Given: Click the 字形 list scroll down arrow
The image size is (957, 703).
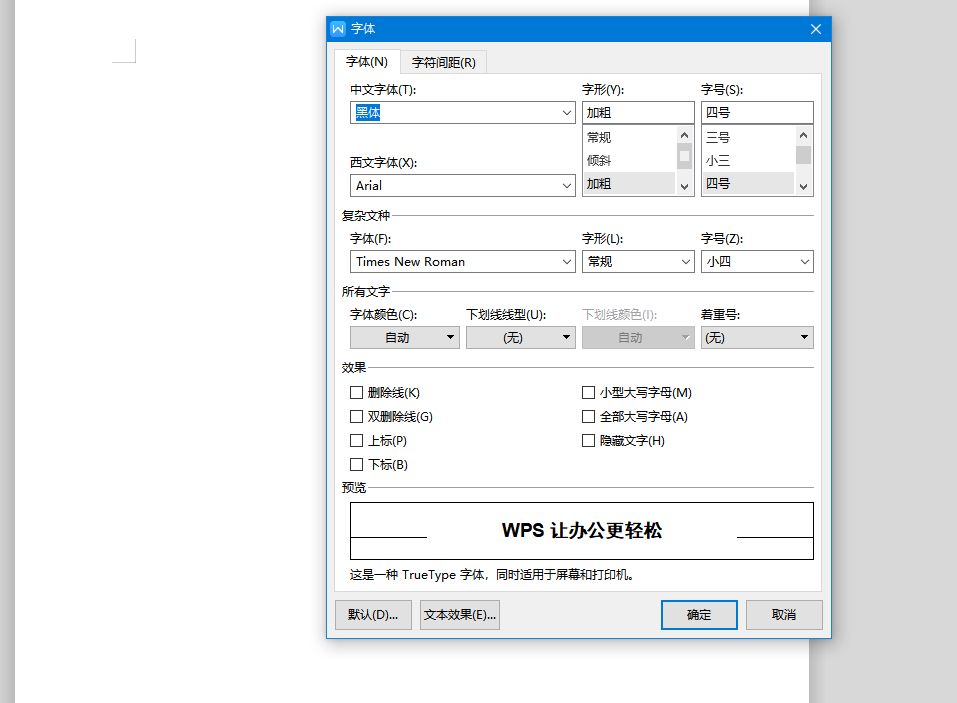Looking at the screenshot, I should tap(684, 187).
